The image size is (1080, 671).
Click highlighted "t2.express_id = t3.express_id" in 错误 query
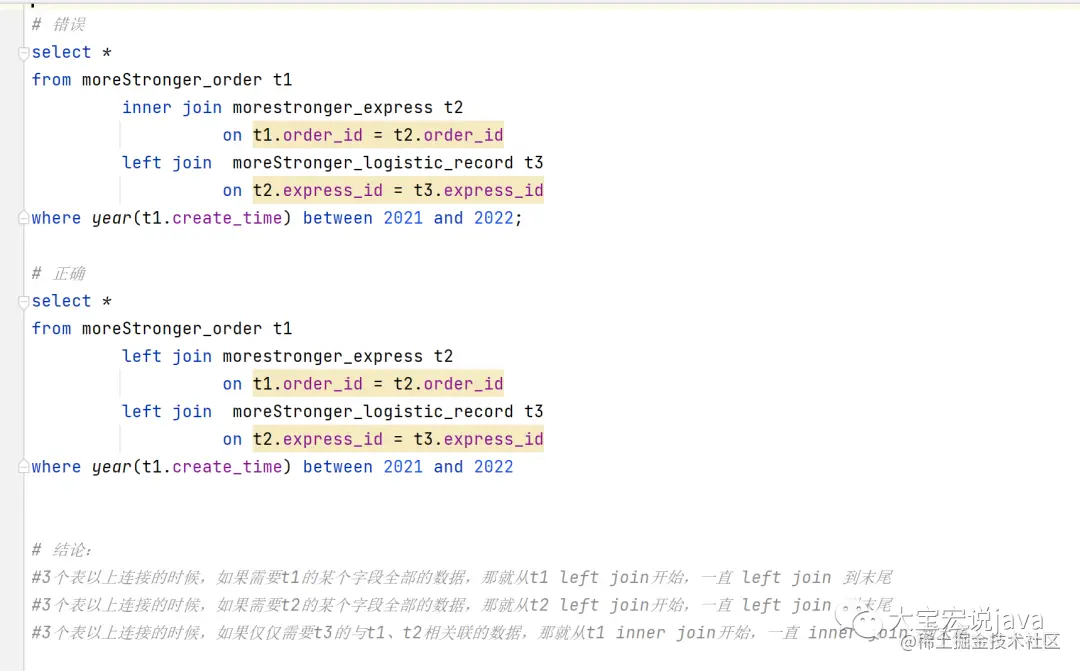pyautogui.click(x=398, y=190)
